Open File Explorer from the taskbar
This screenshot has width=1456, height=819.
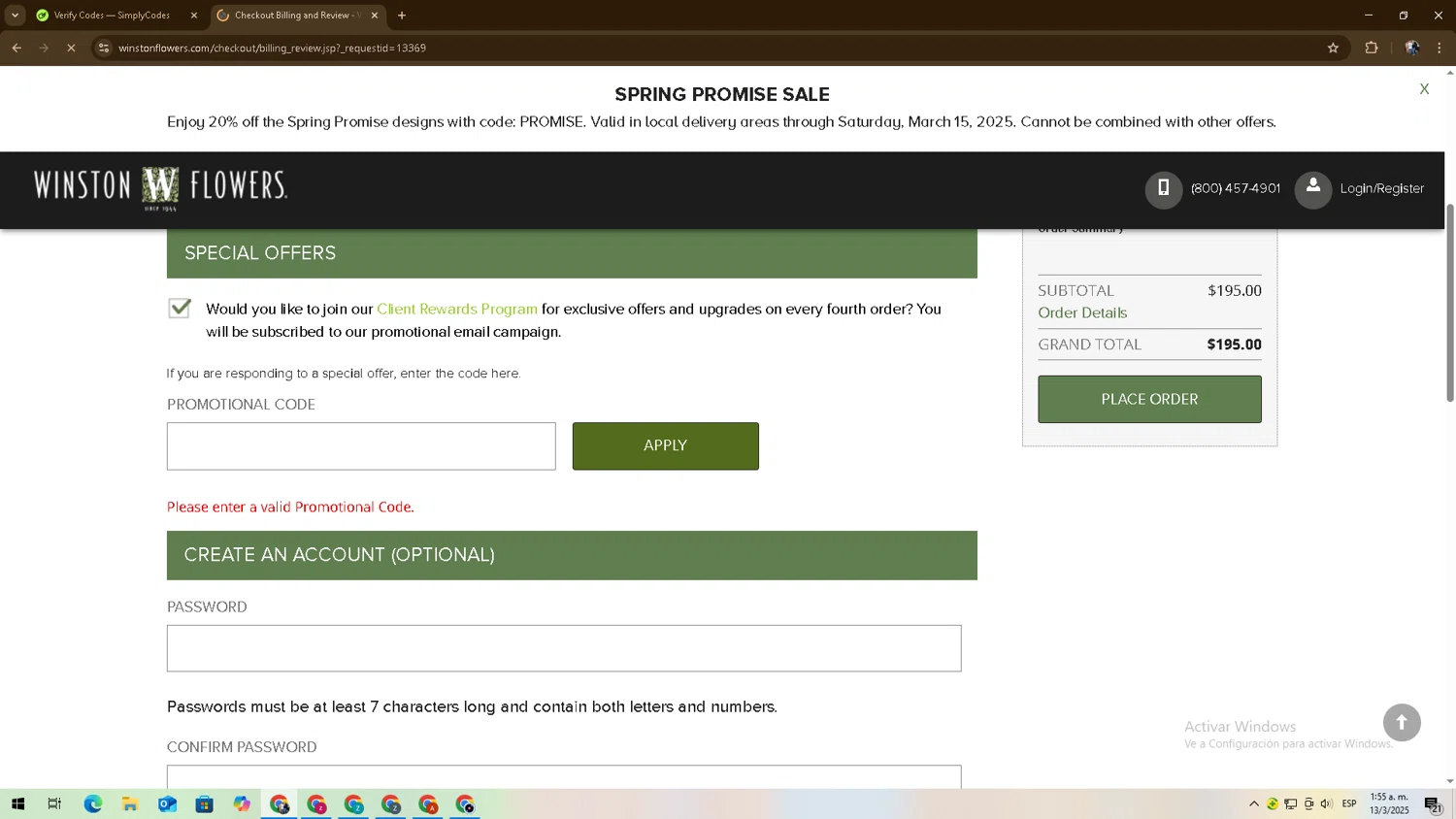pos(130,803)
